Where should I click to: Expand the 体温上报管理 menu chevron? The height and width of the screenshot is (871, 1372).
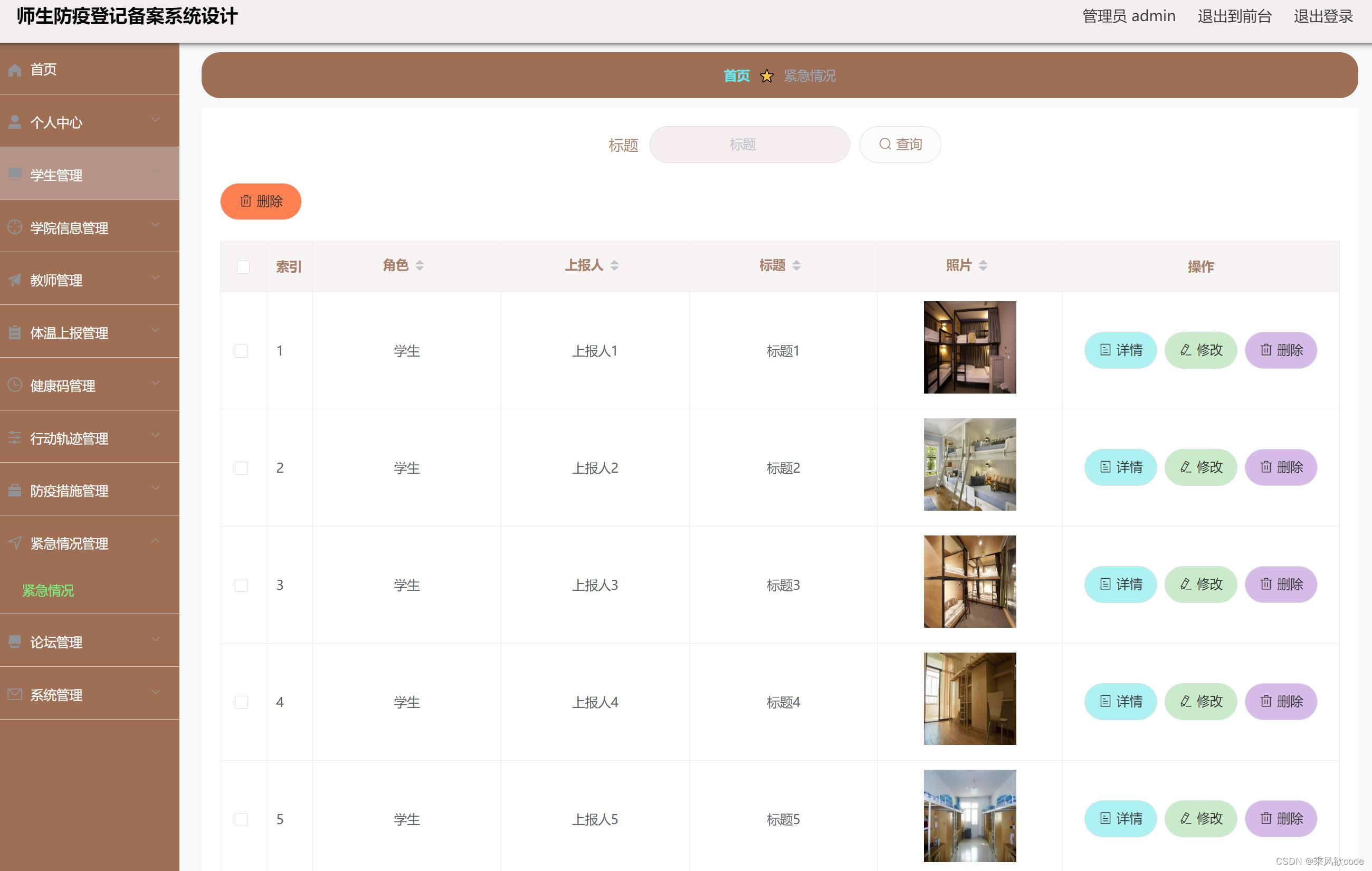tap(156, 330)
